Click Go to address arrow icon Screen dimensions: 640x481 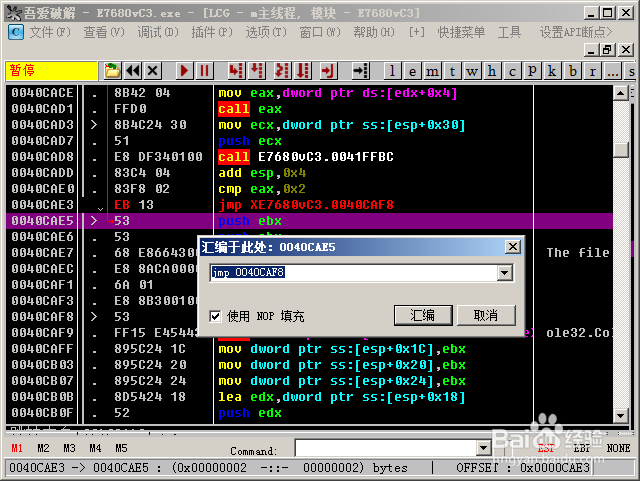click(x=360, y=71)
